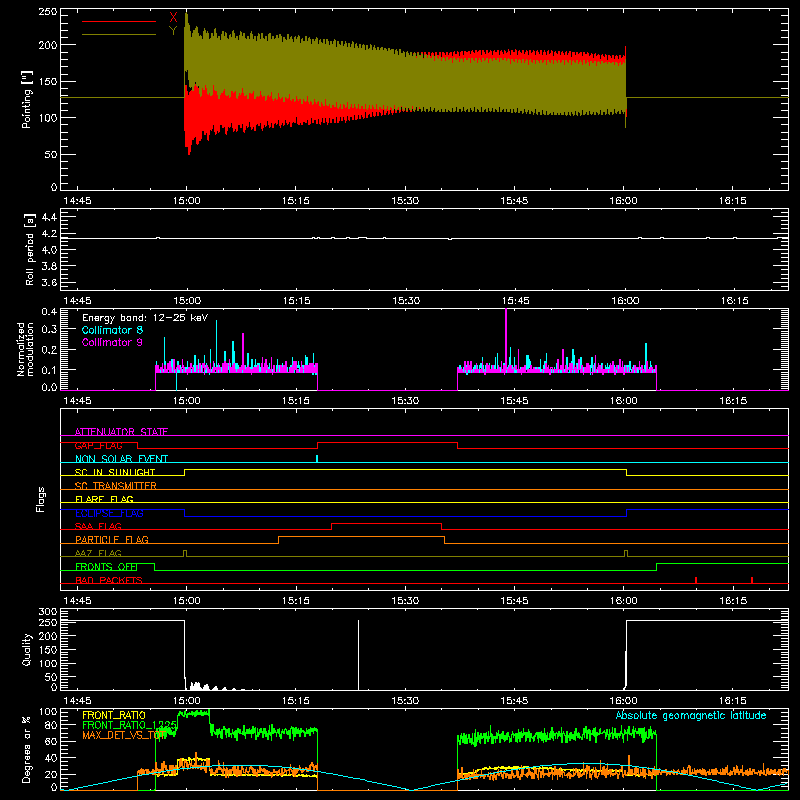Click the '15:30' tick under Roll period plot
Viewport: 800px width, 800px height.
[406, 301]
